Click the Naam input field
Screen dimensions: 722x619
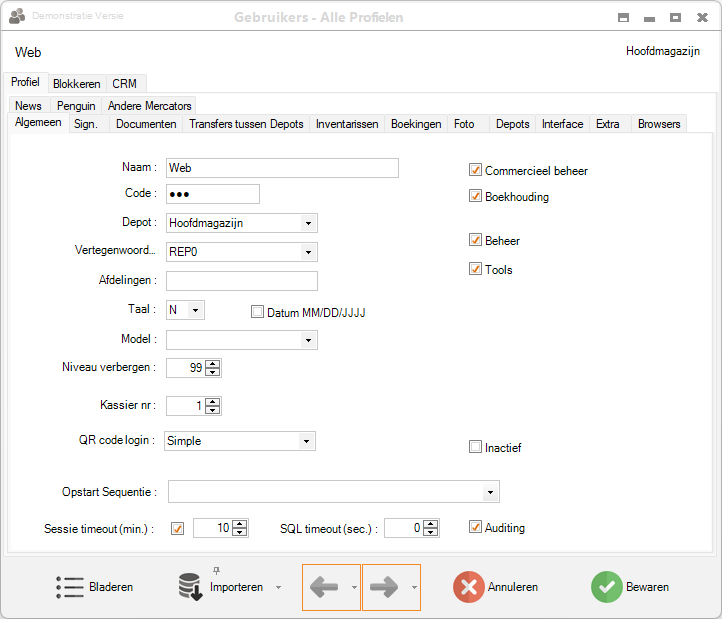click(x=282, y=168)
